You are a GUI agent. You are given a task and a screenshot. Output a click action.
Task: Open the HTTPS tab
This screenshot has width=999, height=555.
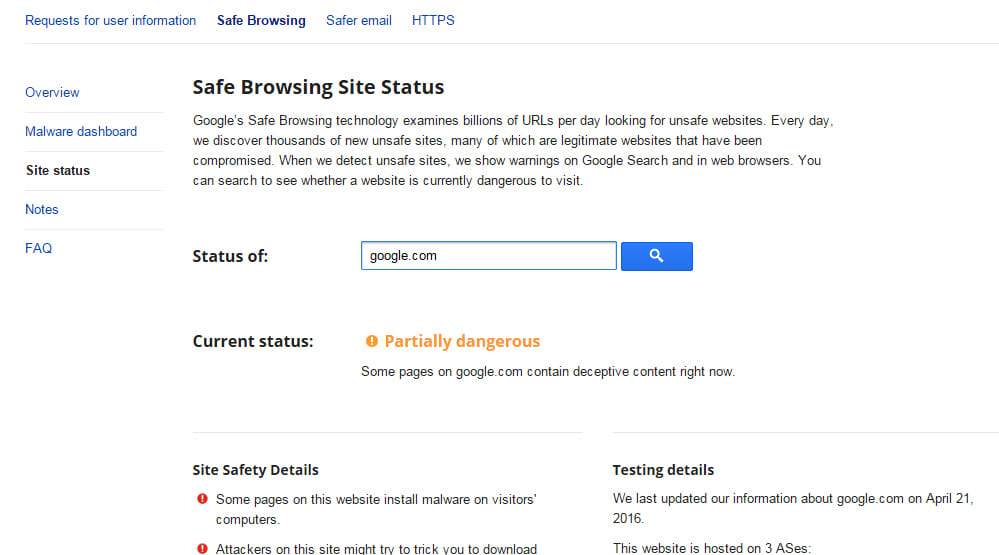point(433,20)
